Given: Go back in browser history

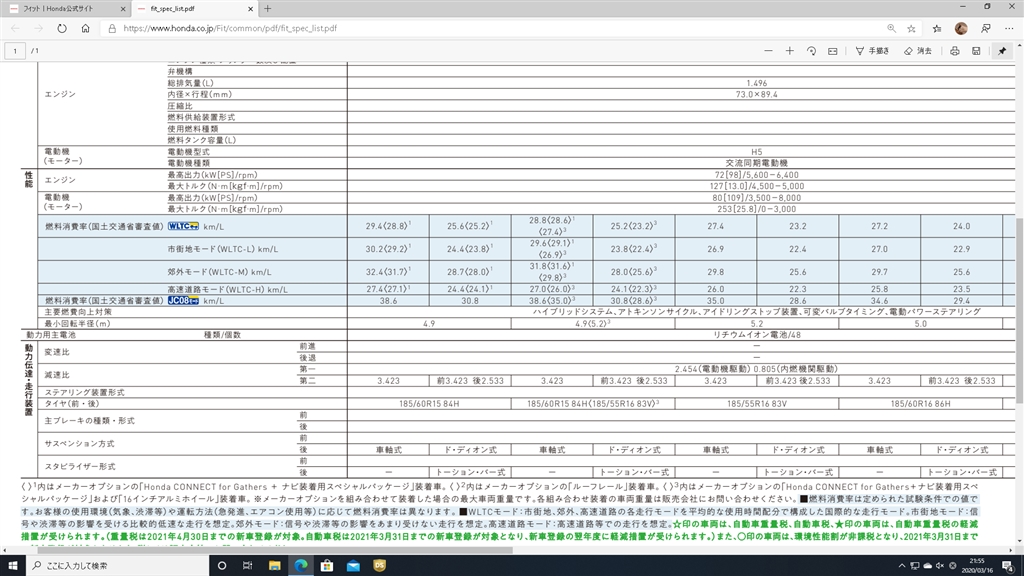Looking at the screenshot, I should point(15,29).
